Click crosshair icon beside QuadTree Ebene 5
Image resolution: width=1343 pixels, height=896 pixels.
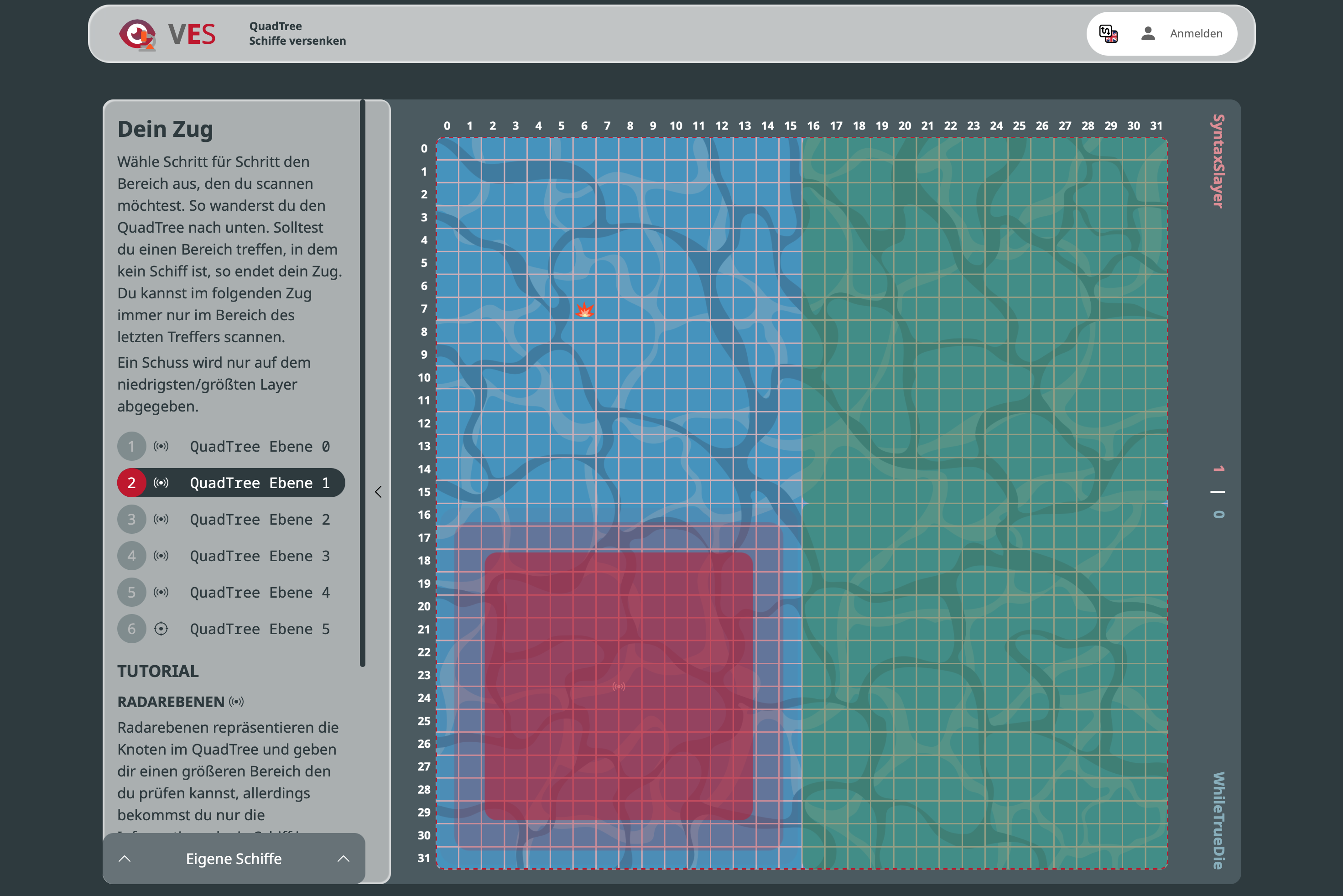161,629
